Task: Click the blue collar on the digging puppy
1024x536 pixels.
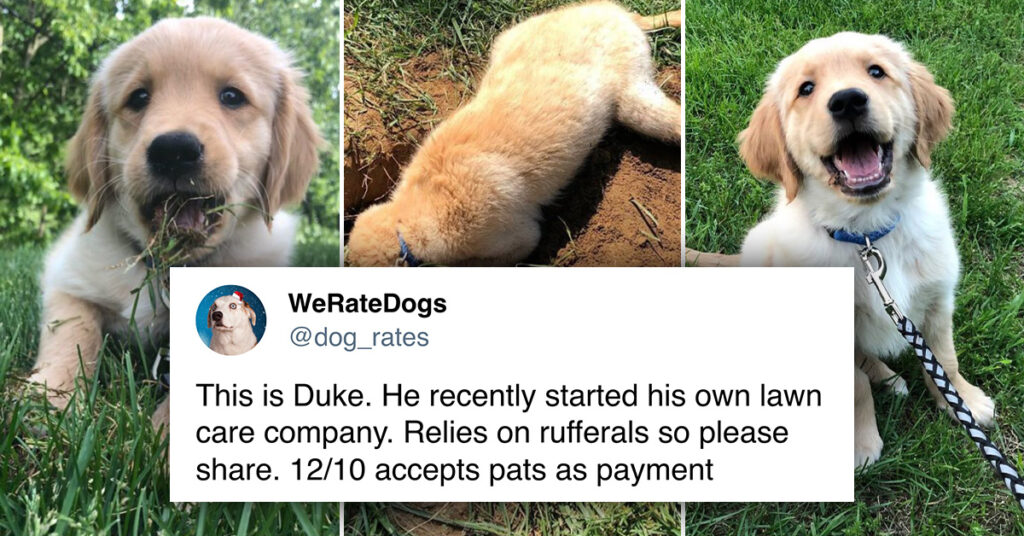Action: pyautogui.click(x=408, y=251)
